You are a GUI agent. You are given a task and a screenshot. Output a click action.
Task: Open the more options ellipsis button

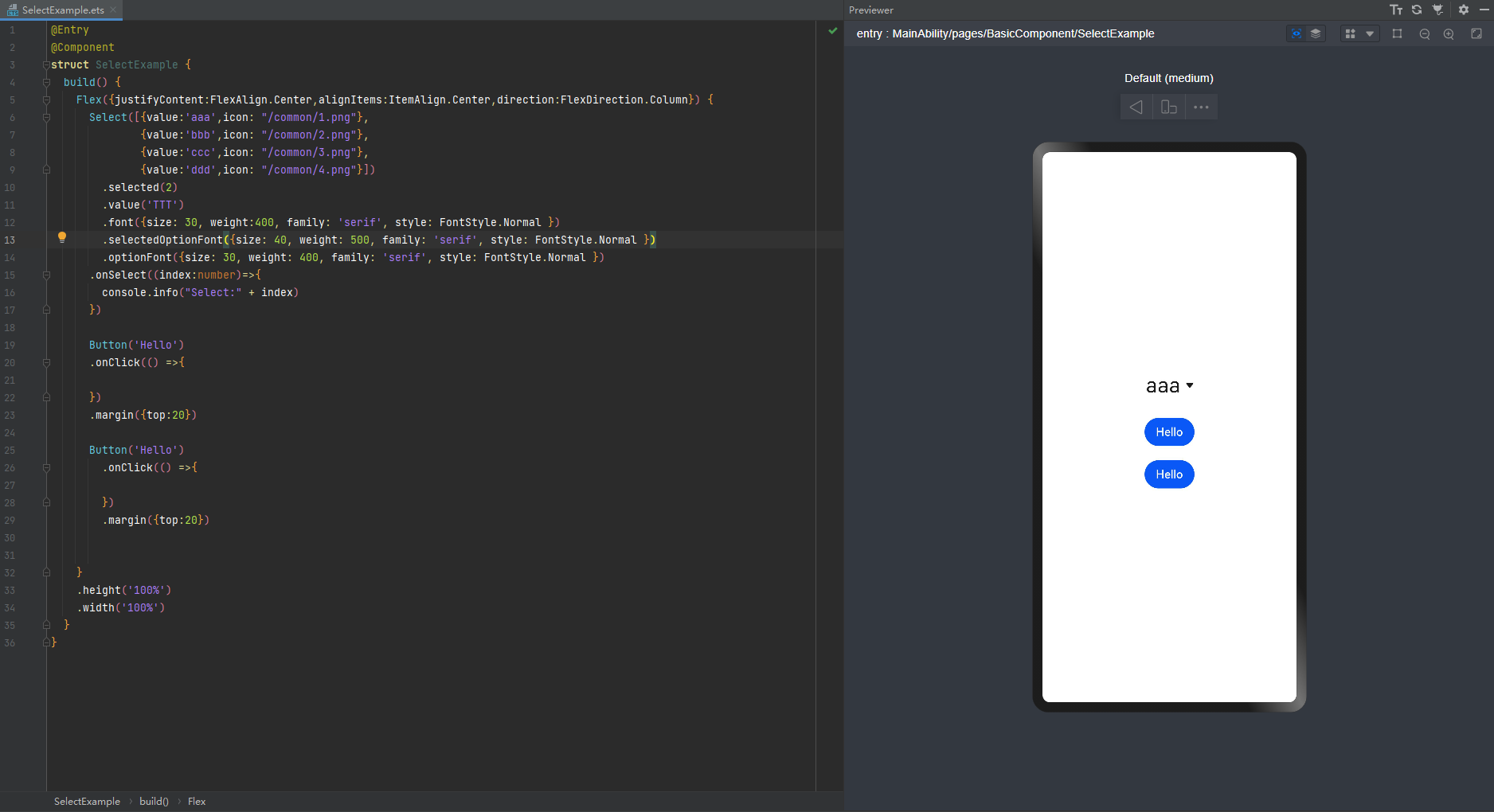click(1202, 107)
